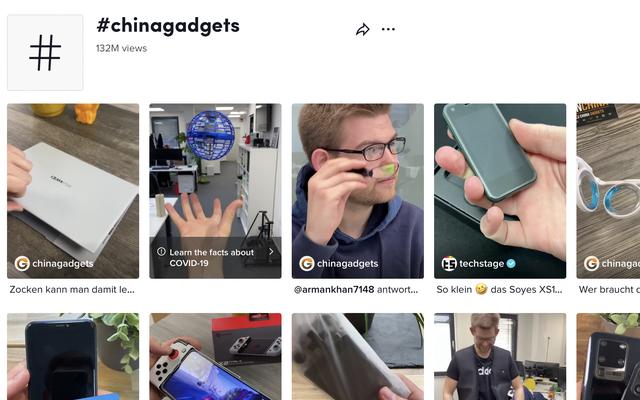Click techstage username on phone video
This screenshot has width=640, height=400.
pyautogui.click(x=481, y=264)
